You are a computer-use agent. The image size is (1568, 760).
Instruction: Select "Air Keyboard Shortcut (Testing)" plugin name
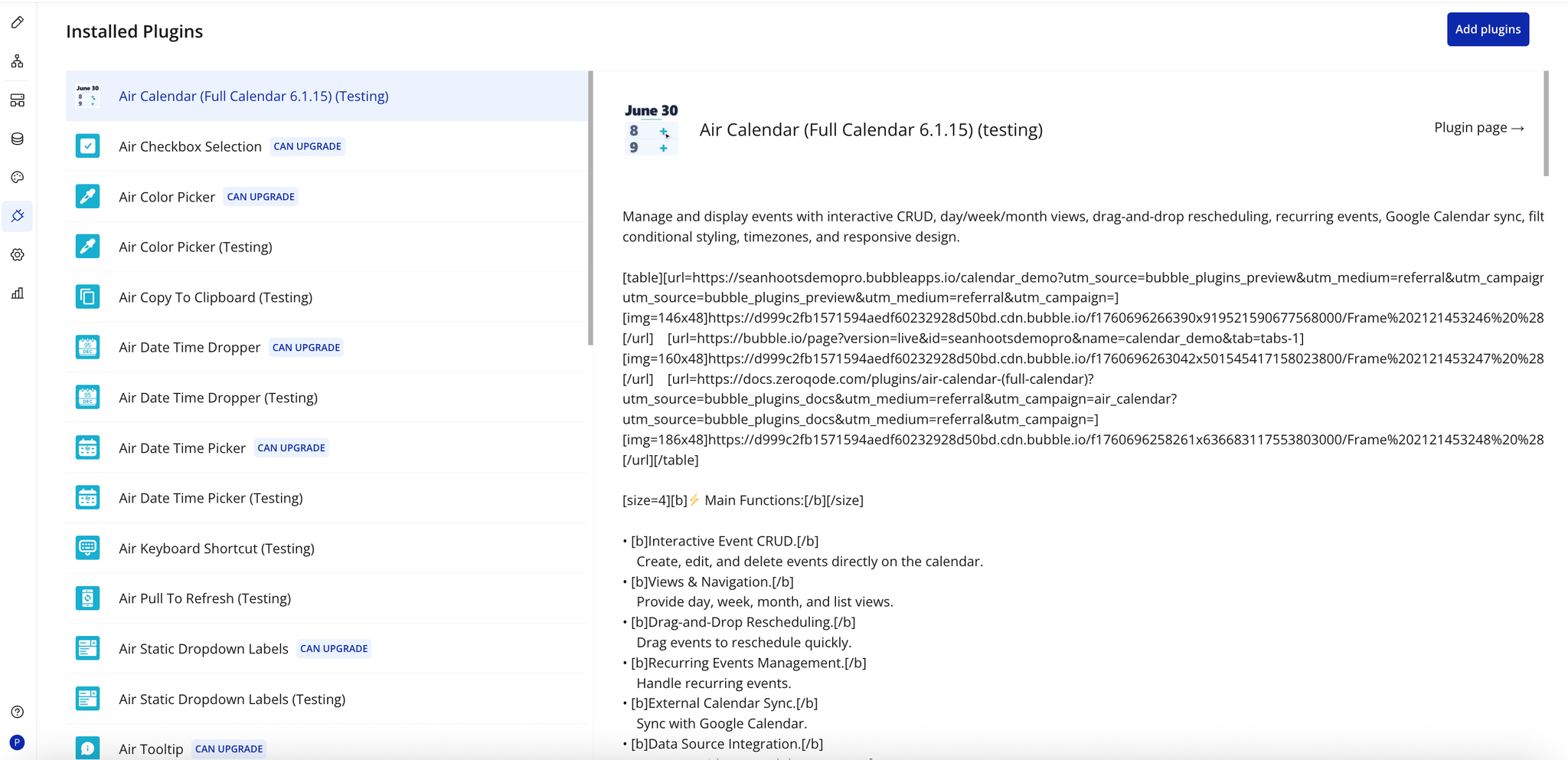pos(217,549)
